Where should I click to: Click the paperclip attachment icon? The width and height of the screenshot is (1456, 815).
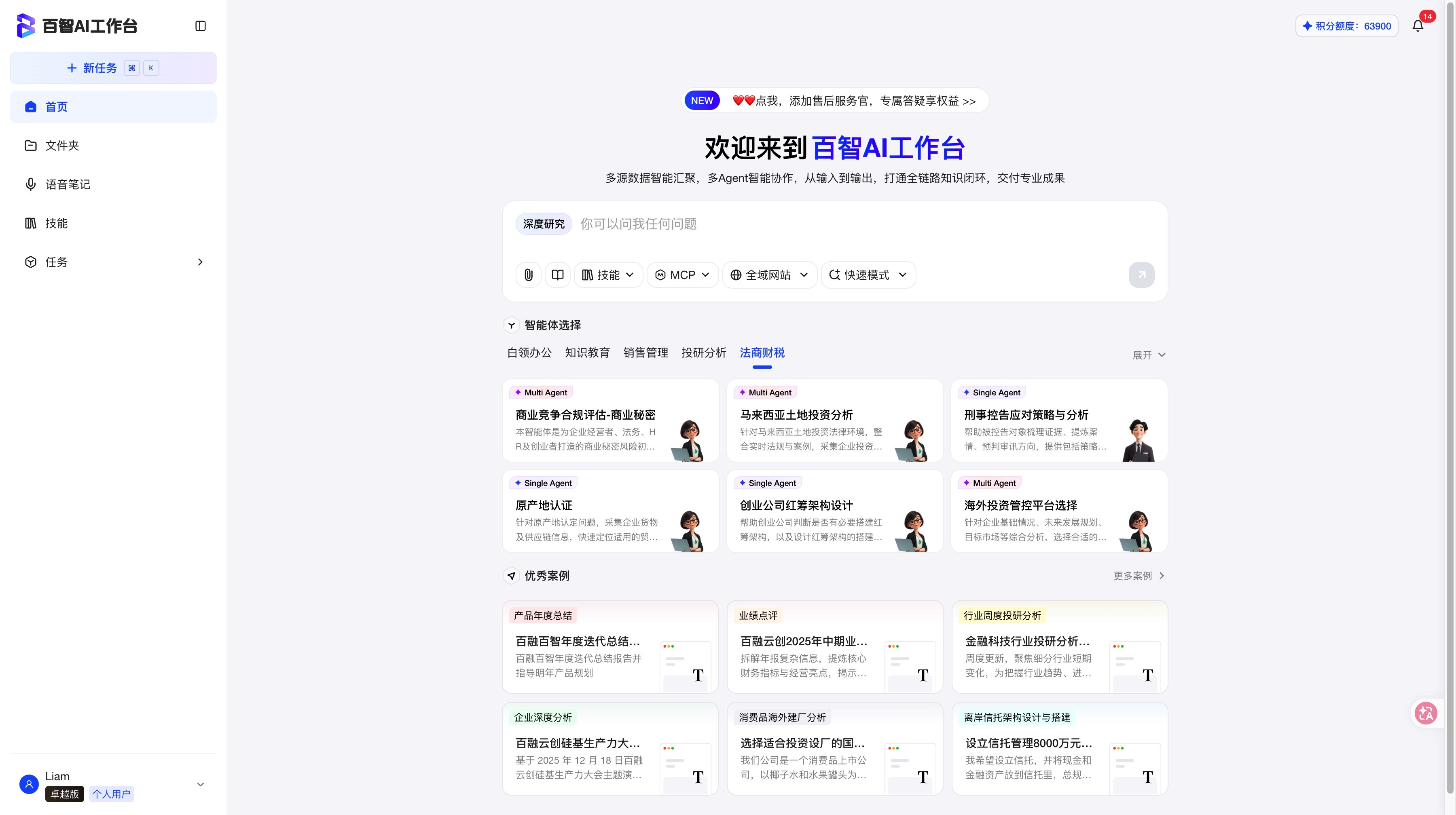(529, 275)
